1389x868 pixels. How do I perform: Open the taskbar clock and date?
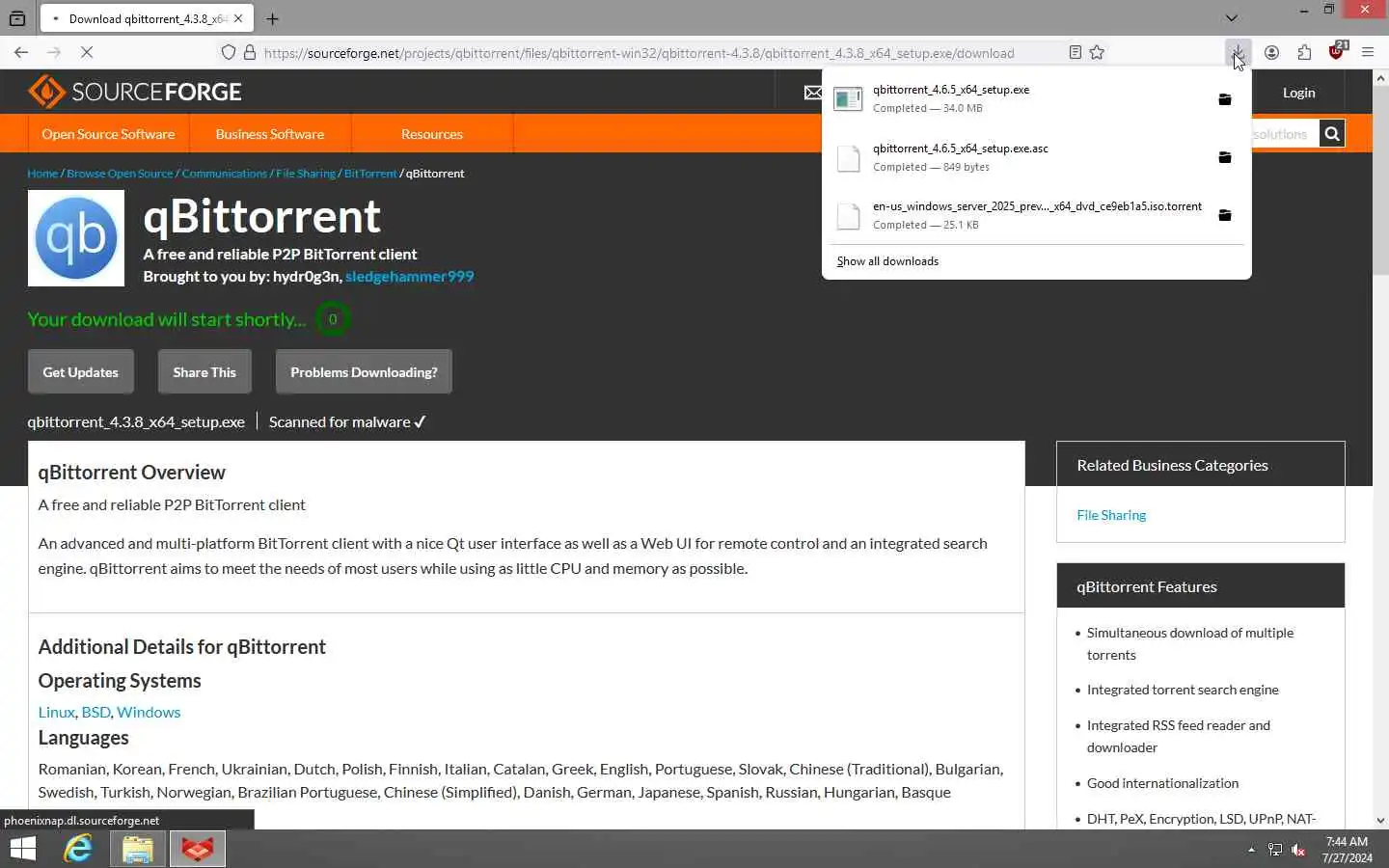coord(1347,850)
